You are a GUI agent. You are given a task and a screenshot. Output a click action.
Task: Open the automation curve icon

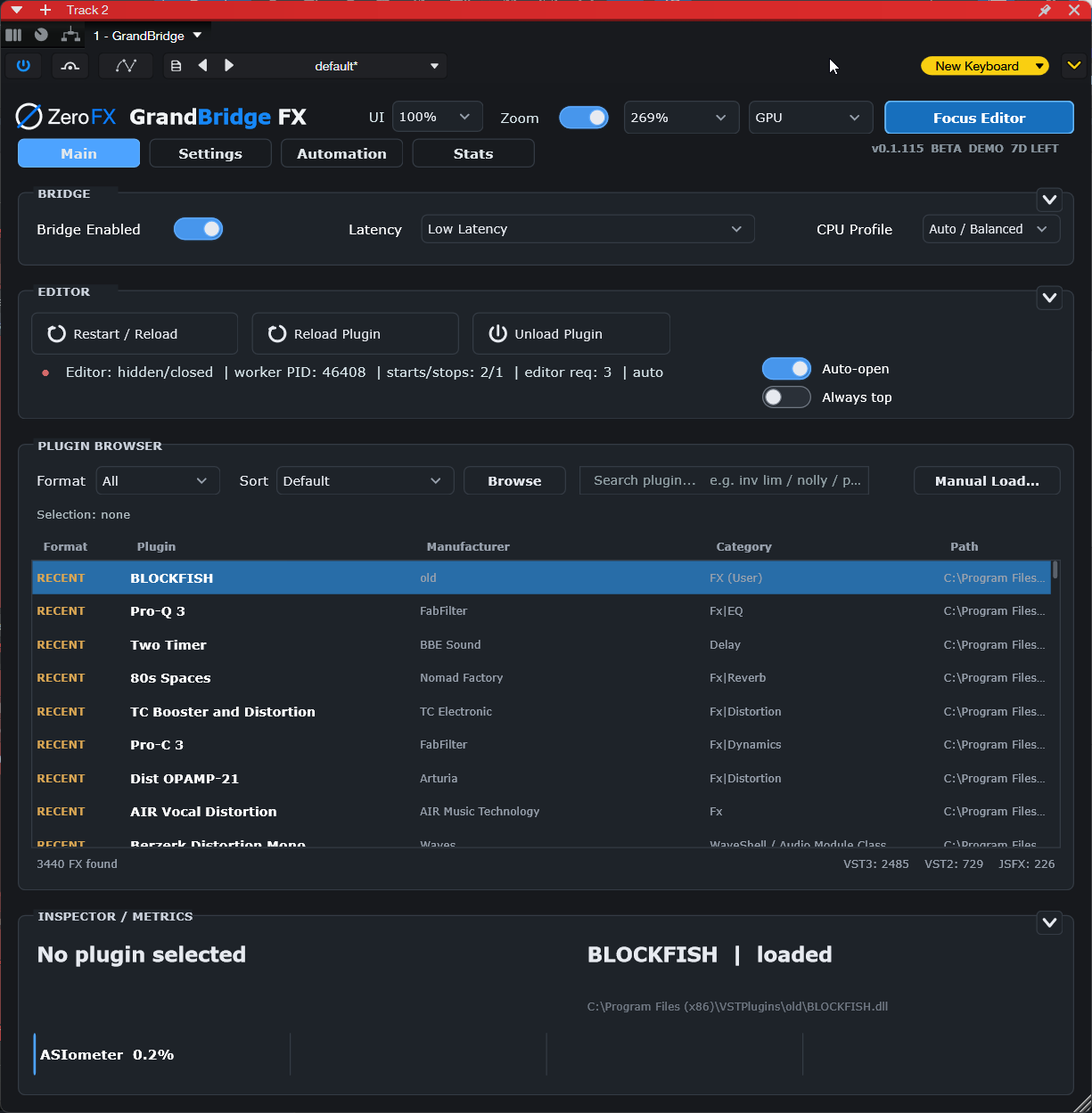click(x=126, y=65)
